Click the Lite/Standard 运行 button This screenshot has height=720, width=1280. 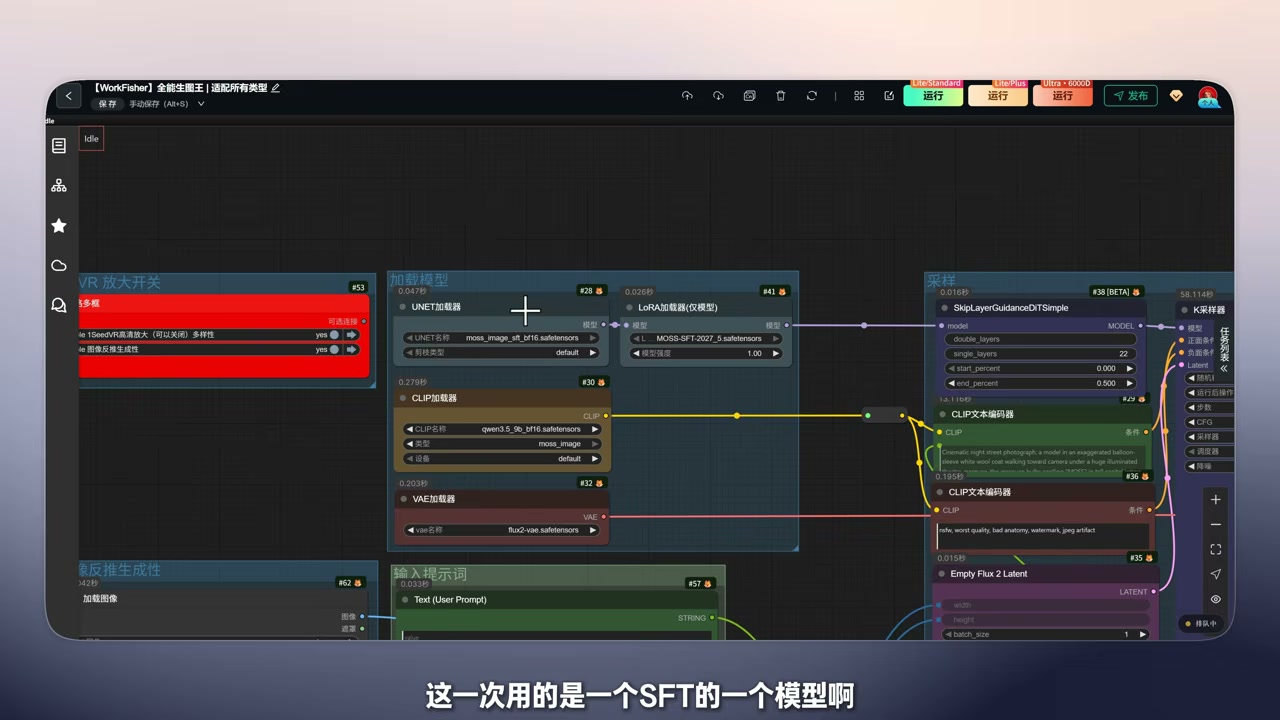[933, 96]
